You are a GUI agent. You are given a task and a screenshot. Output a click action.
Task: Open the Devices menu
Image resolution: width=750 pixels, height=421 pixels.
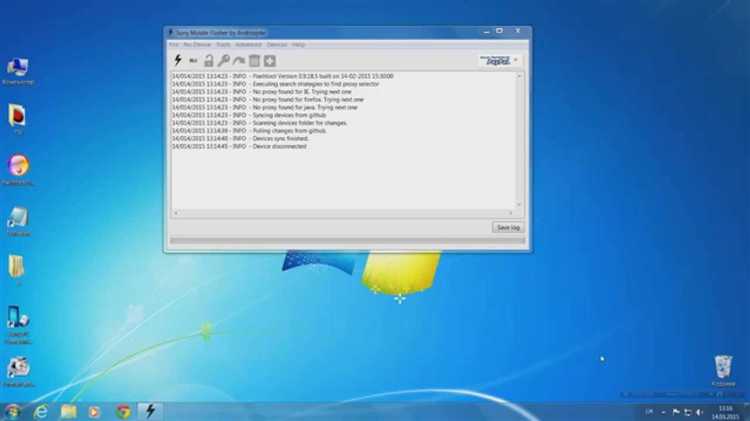point(277,44)
